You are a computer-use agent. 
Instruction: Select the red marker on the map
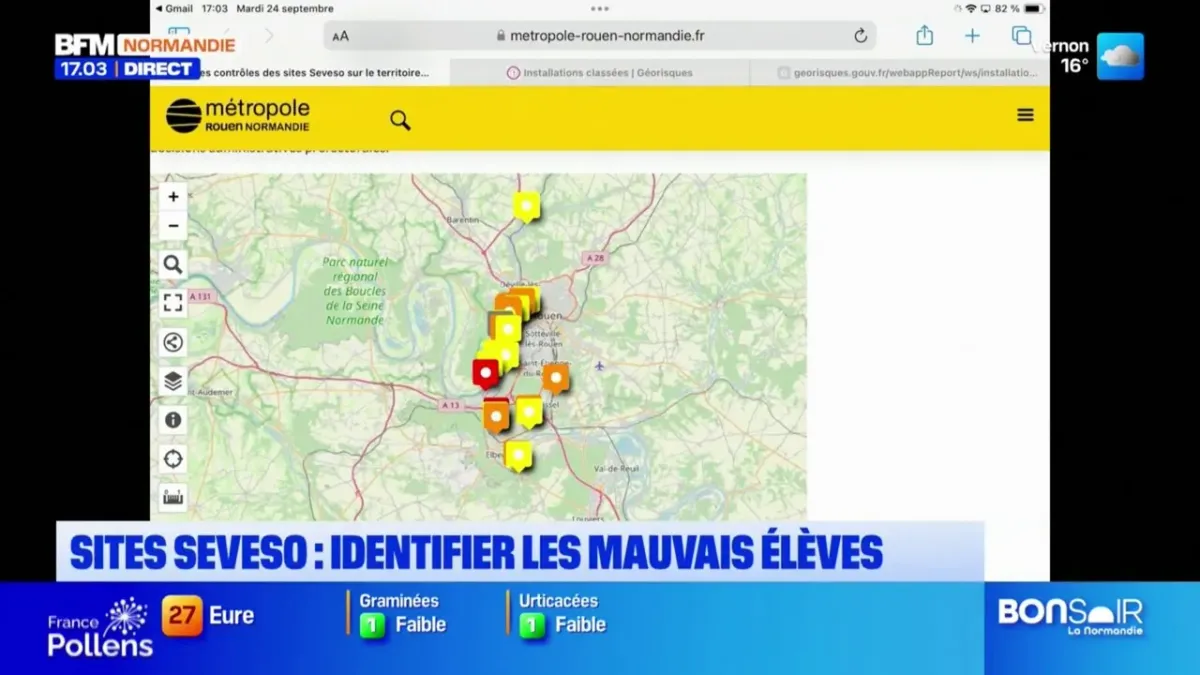point(485,373)
